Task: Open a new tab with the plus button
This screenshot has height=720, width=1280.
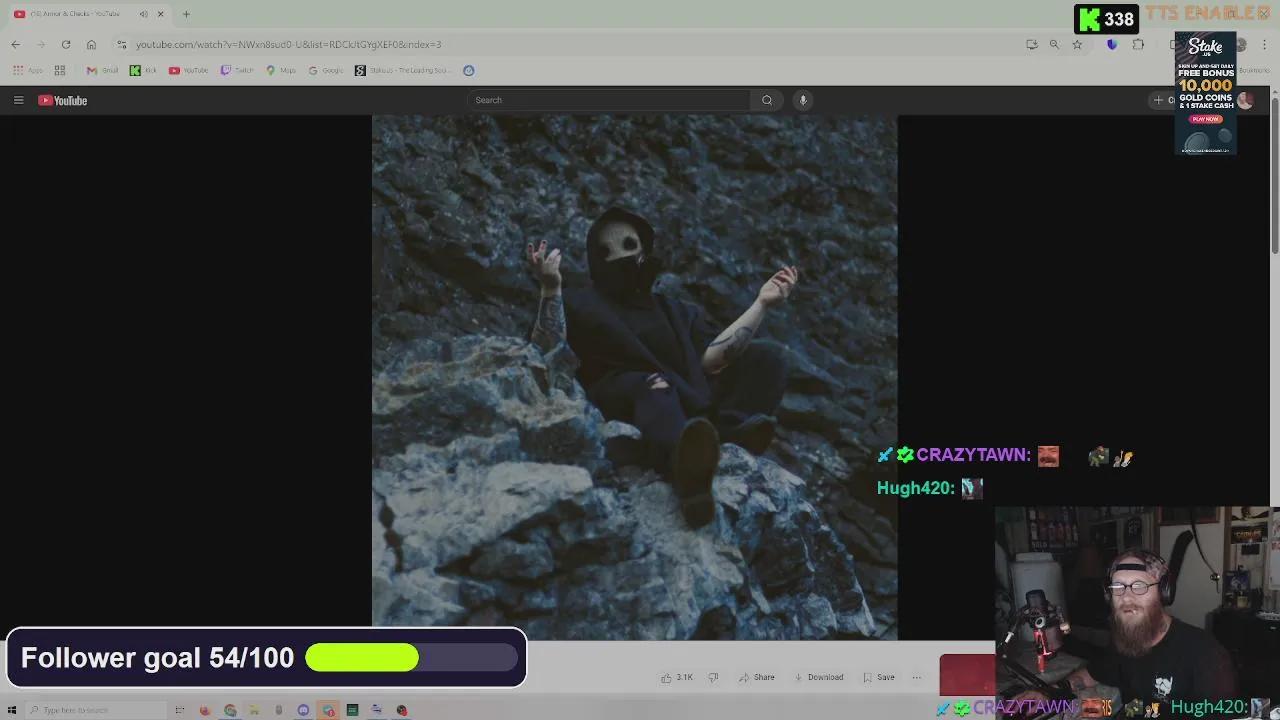Action: [x=186, y=14]
